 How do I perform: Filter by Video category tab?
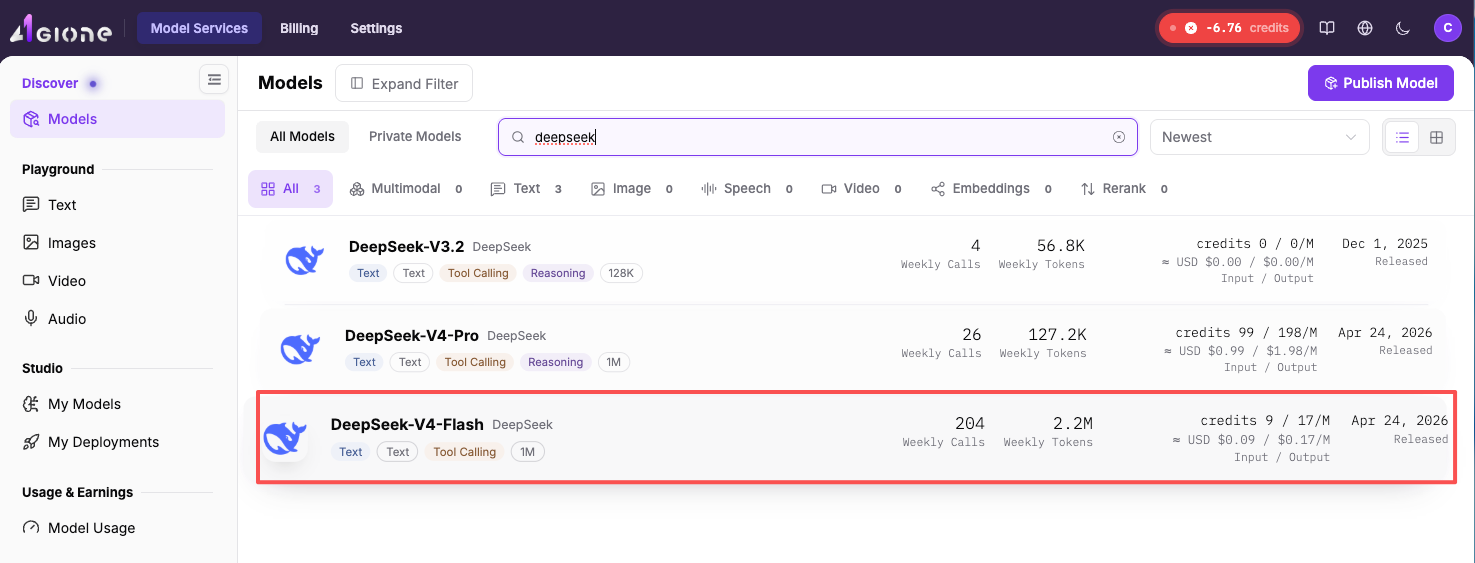tap(861, 189)
